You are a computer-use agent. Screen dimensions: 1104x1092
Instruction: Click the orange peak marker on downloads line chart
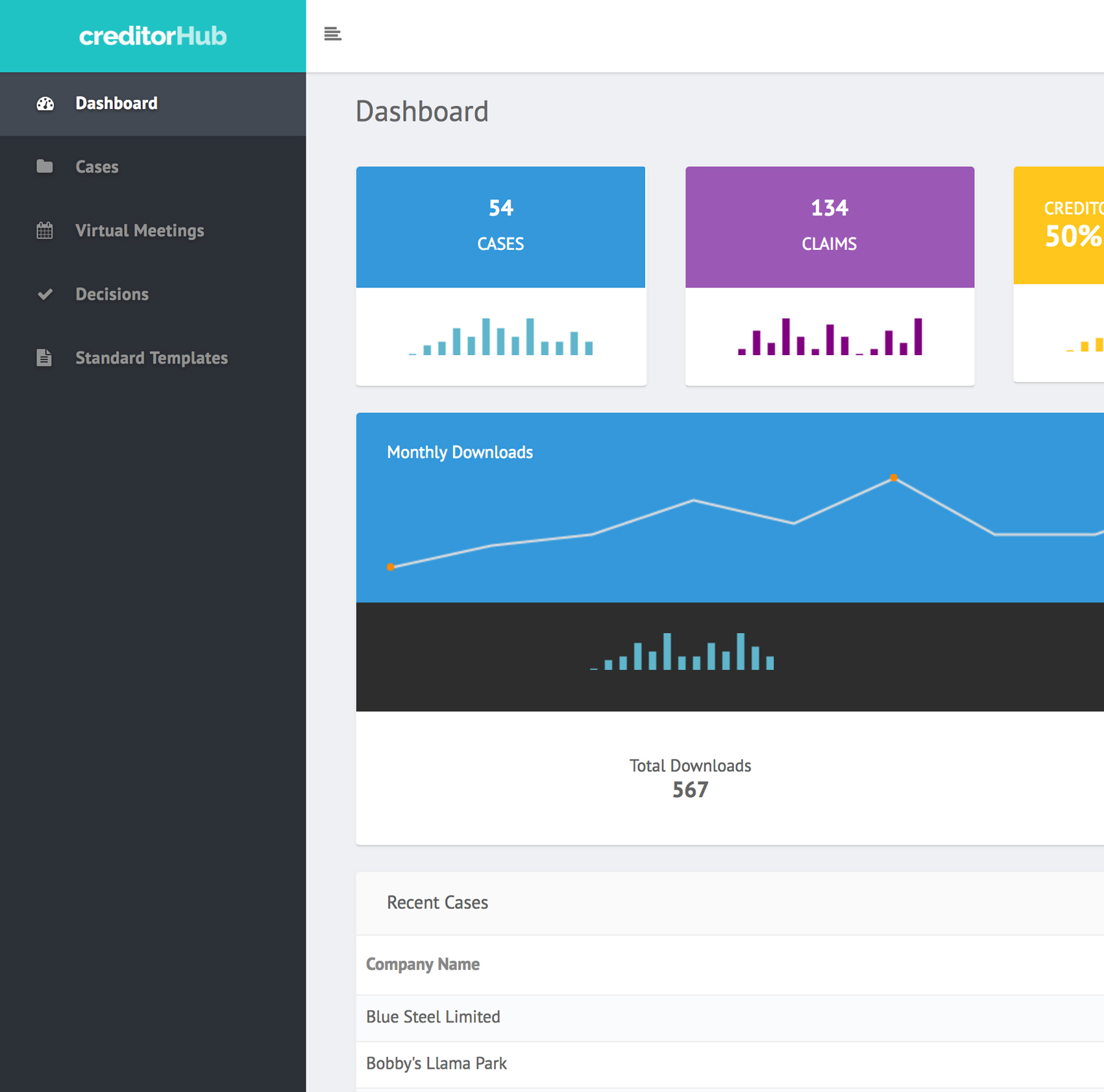click(894, 478)
